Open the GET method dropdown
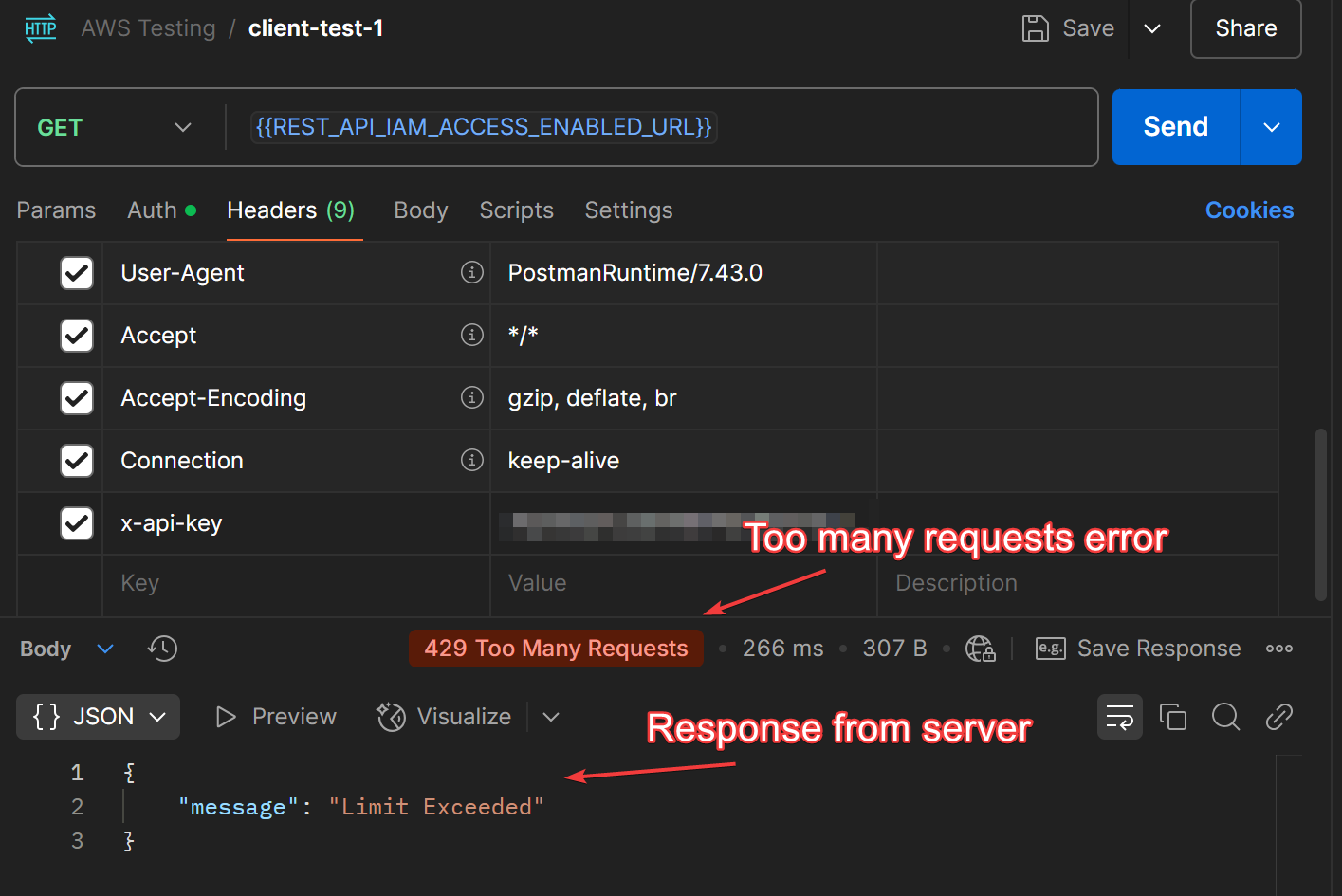Screen dimensions: 1342x896 coord(114,127)
